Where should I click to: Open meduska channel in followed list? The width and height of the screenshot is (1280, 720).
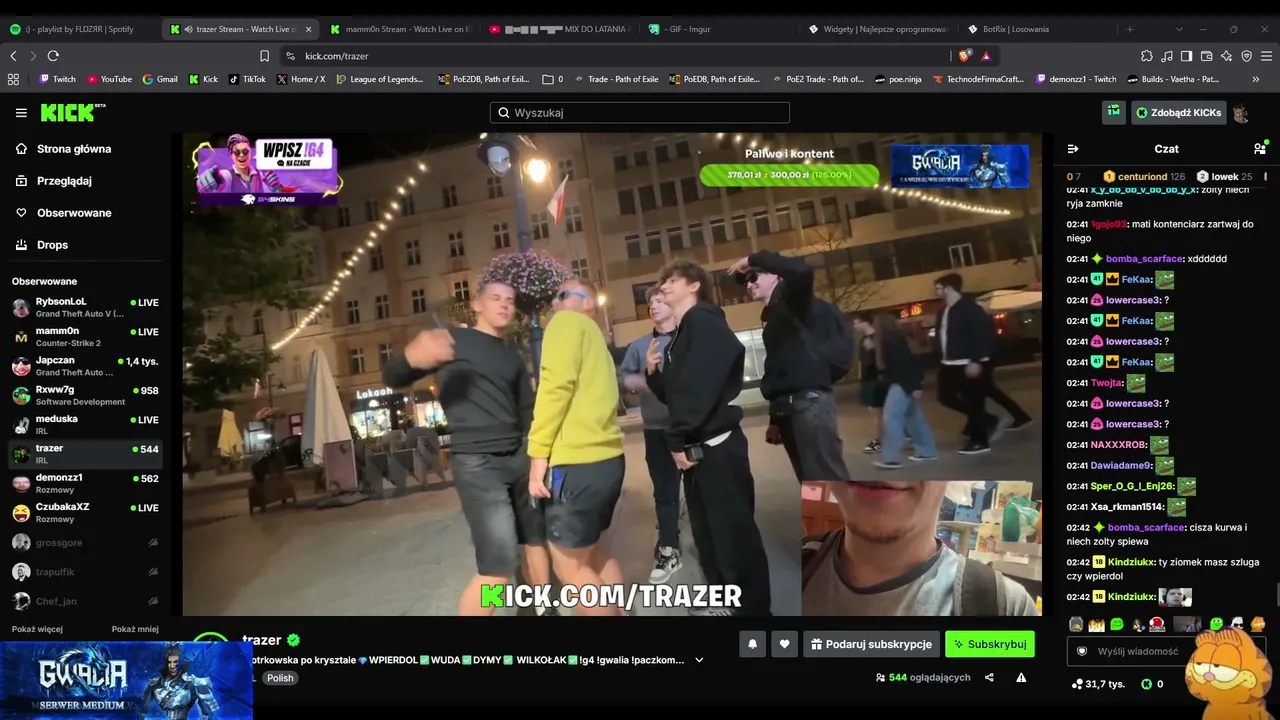click(x=85, y=425)
